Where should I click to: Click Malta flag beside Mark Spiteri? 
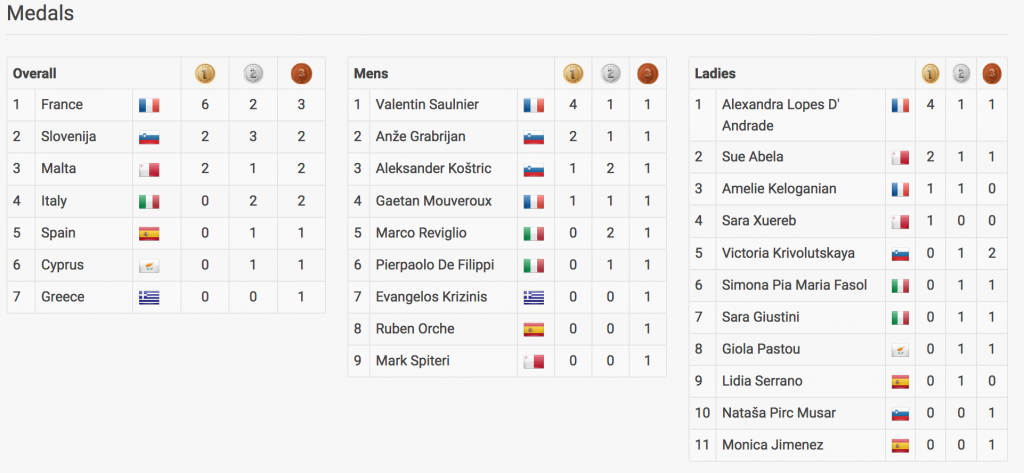tap(534, 361)
